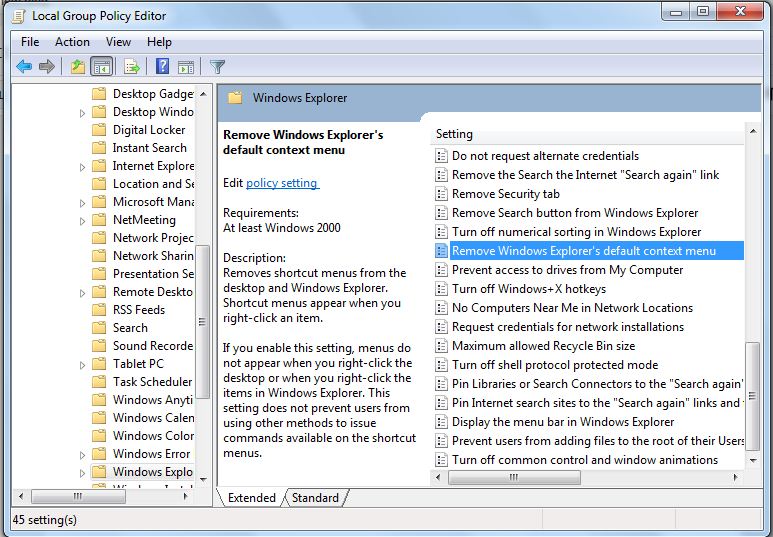773x537 pixels.
Task: Select Remove the Search the Internet "Search again" link
Action: (x=586, y=175)
